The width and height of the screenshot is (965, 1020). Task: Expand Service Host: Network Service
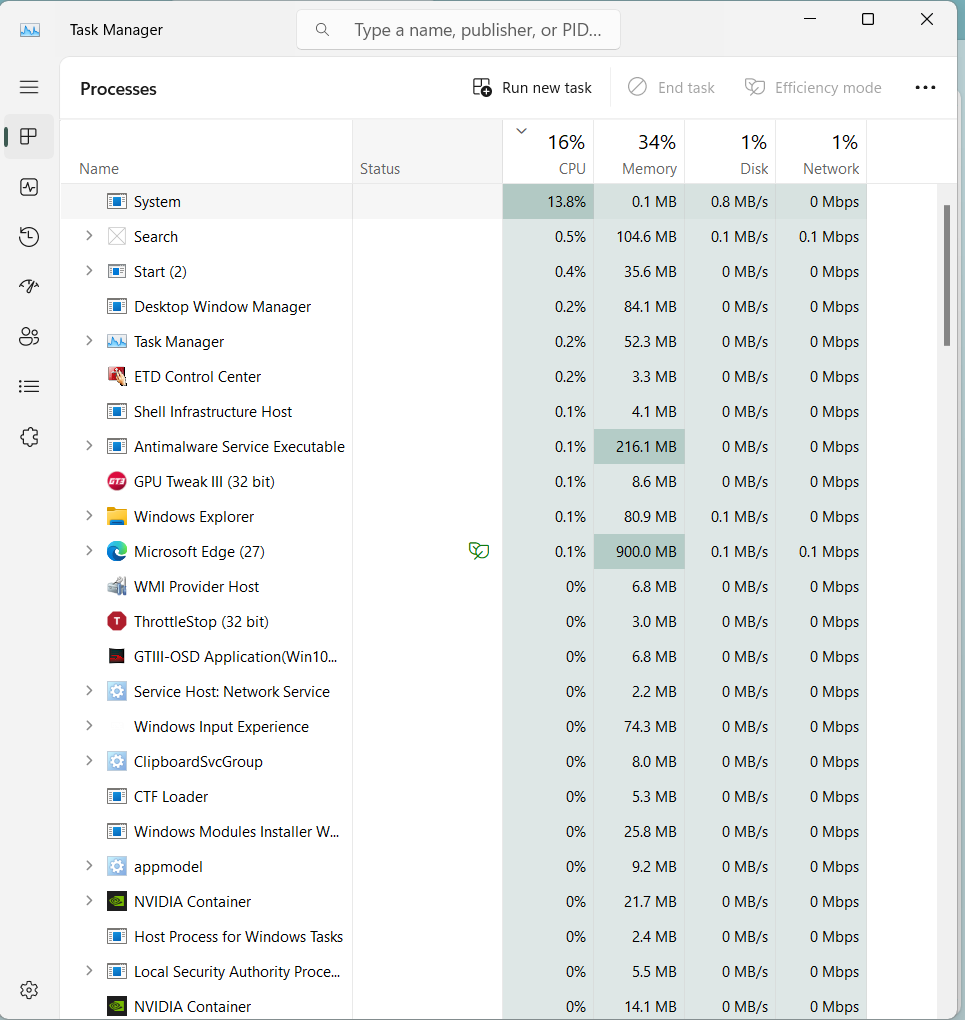(89, 691)
